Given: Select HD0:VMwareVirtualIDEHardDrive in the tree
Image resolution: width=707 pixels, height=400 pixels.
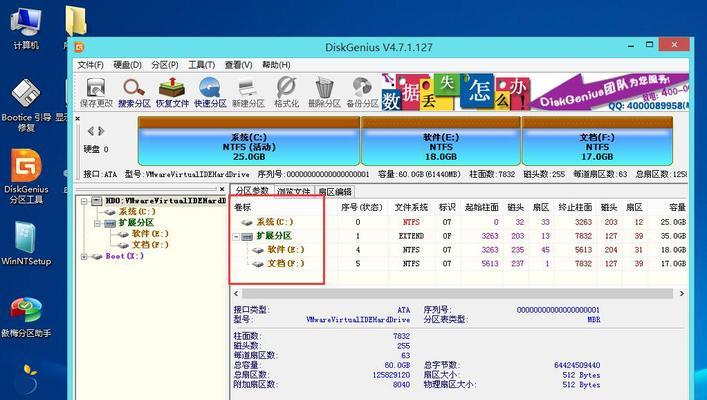Looking at the screenshot, I should (165, 201).
